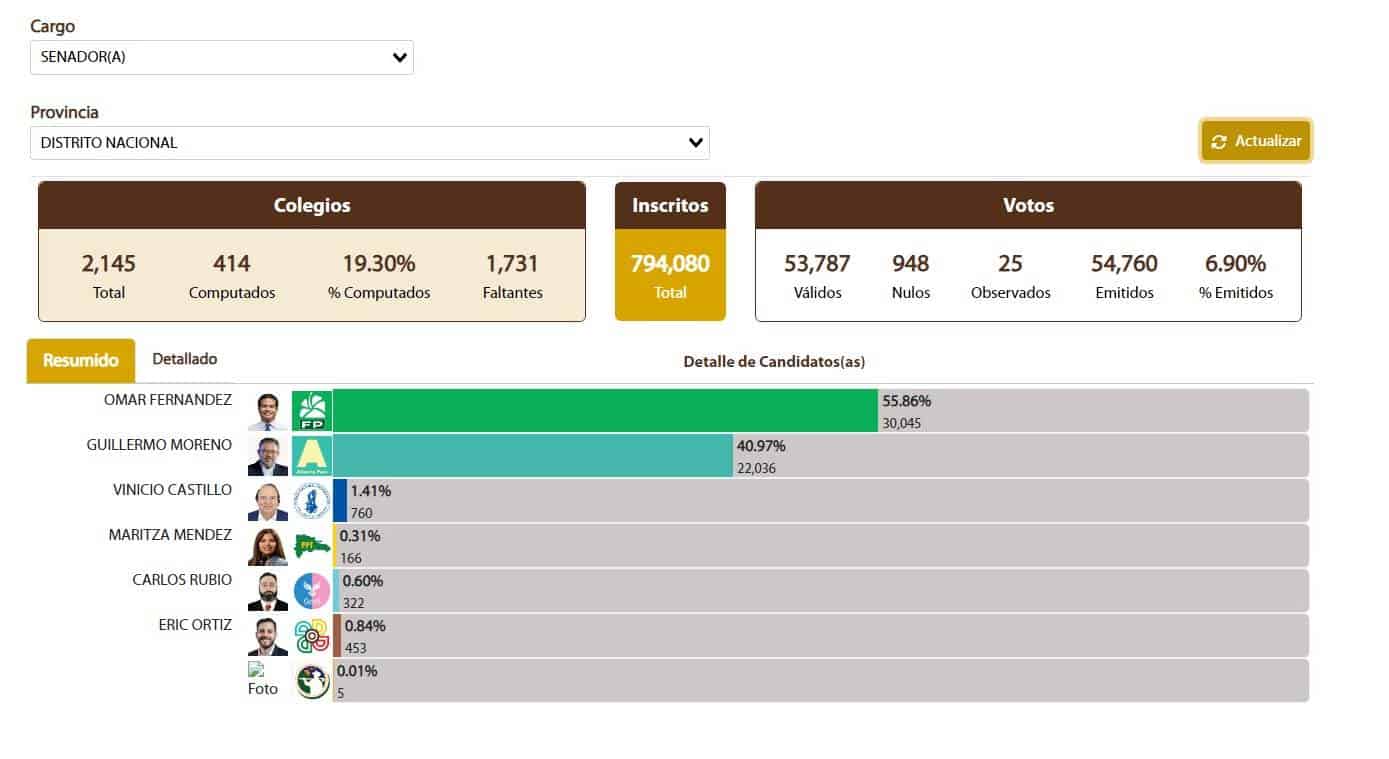Open the Cargo dropdown showing SENADOR(A)
1389x759 pixels.
[221, 57]
